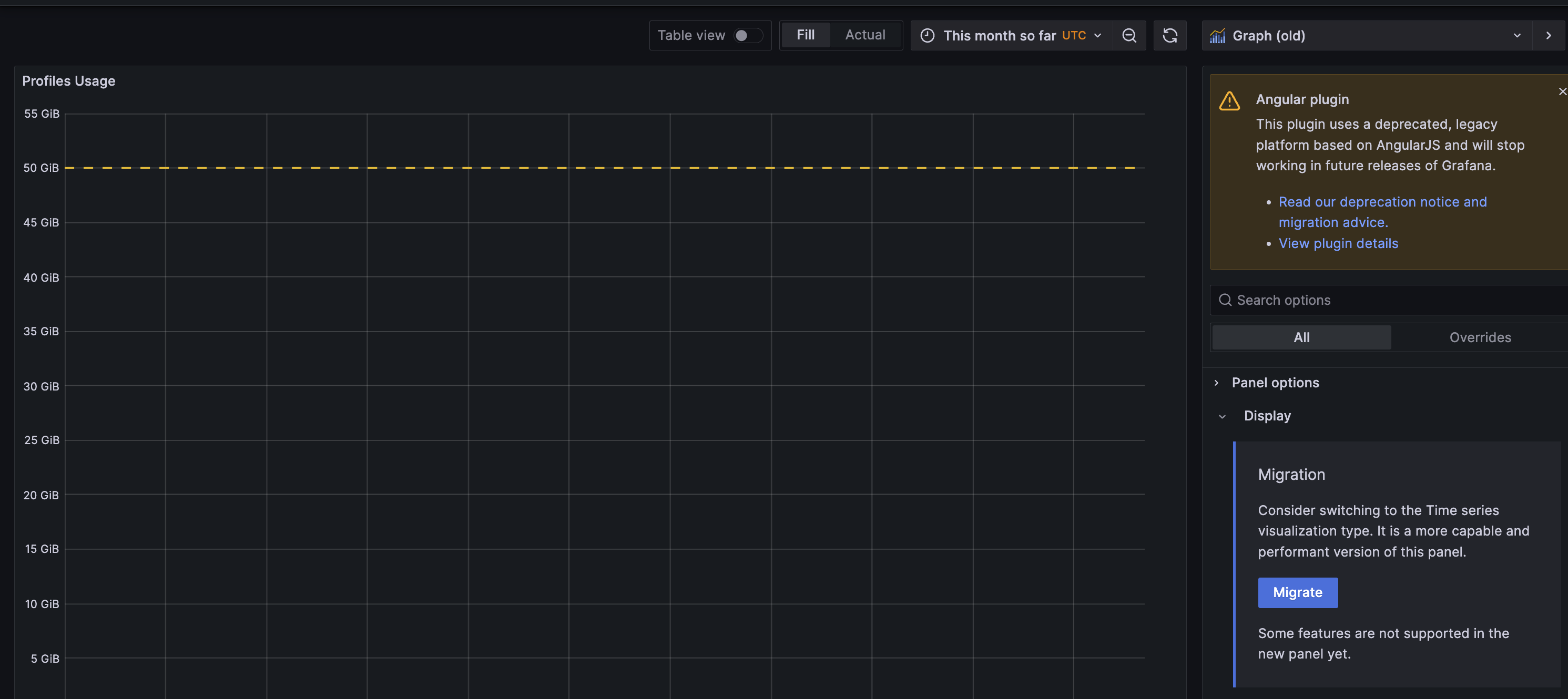Click the clock icon in time picker

coord(927,35)
